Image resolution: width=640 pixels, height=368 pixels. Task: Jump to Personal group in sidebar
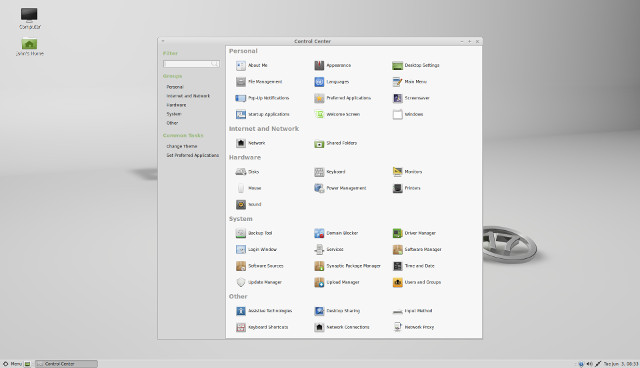pyautogui.click(x=175, y=87)
